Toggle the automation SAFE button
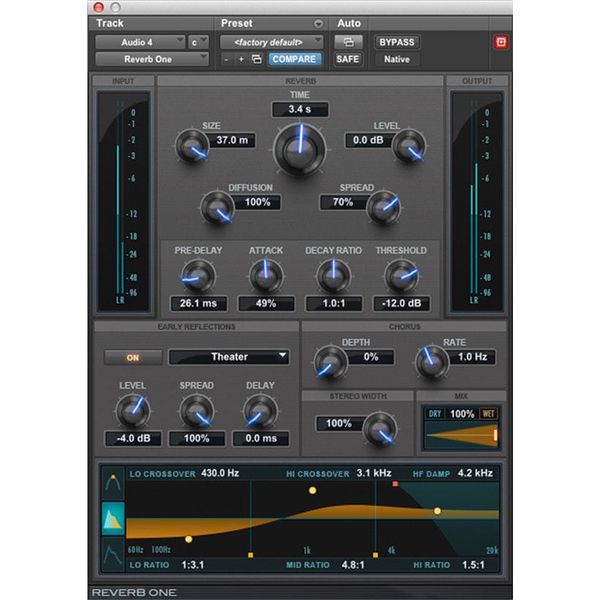This screenshot has width=600, height=600. (348, 59)
